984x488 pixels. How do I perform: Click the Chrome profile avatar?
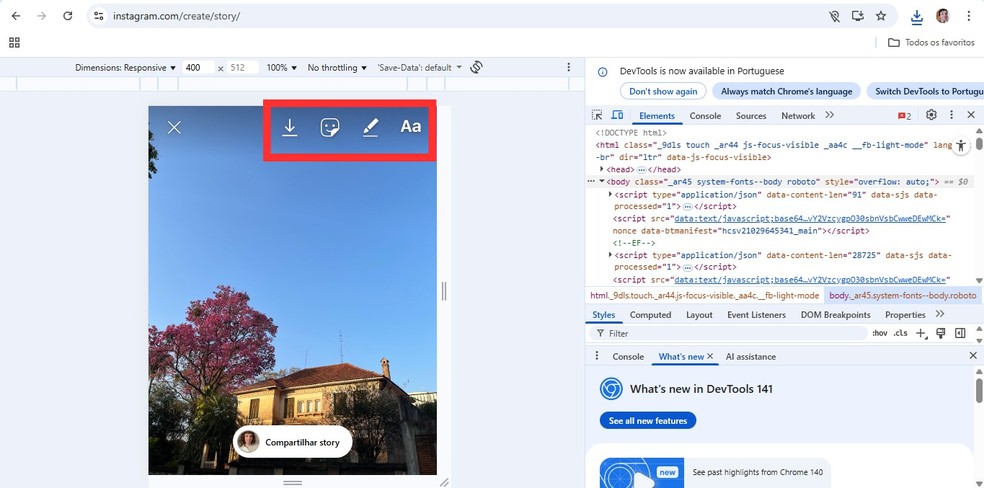pos(943,16)
